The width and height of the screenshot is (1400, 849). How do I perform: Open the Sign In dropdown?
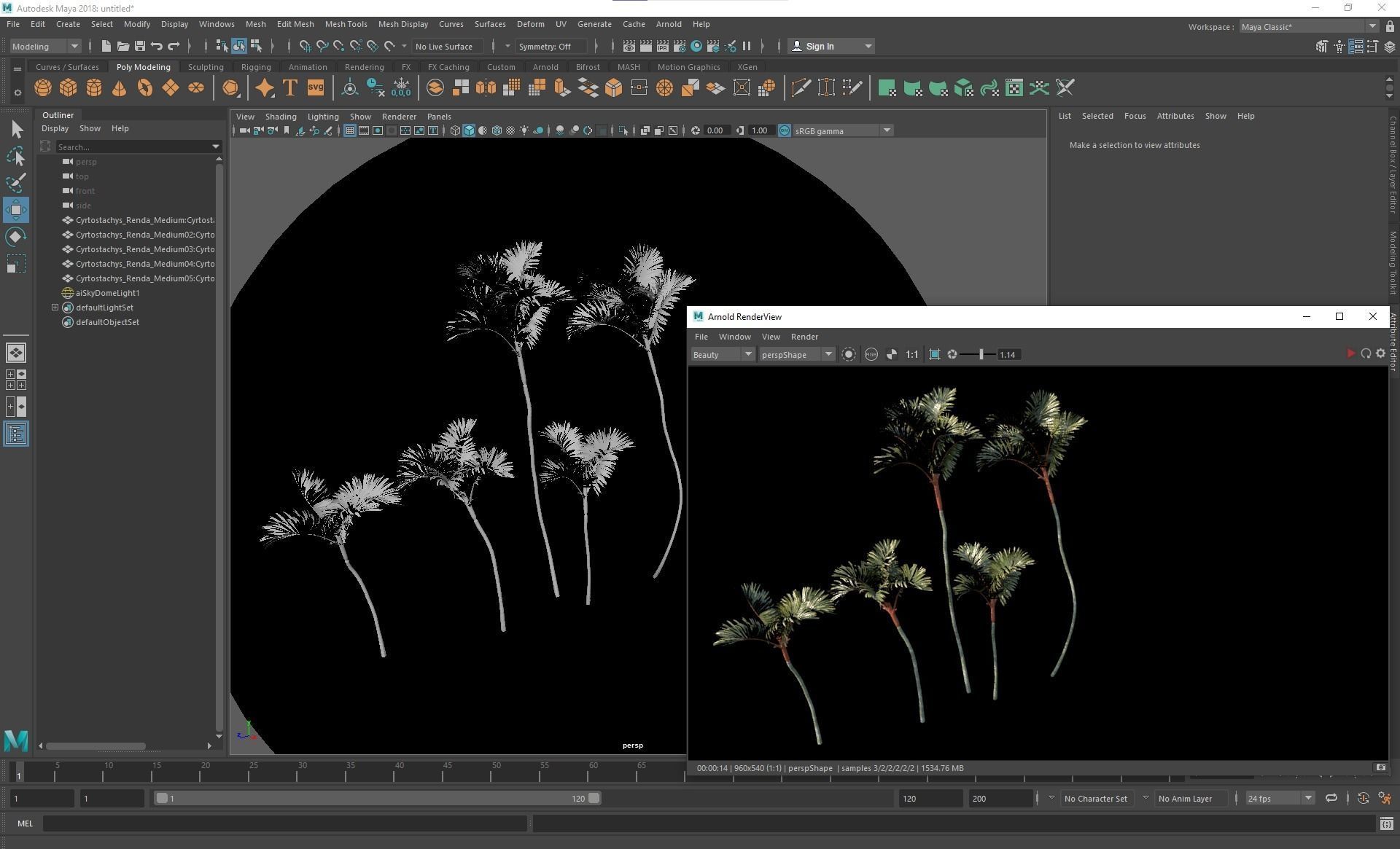tap(831, 46)
